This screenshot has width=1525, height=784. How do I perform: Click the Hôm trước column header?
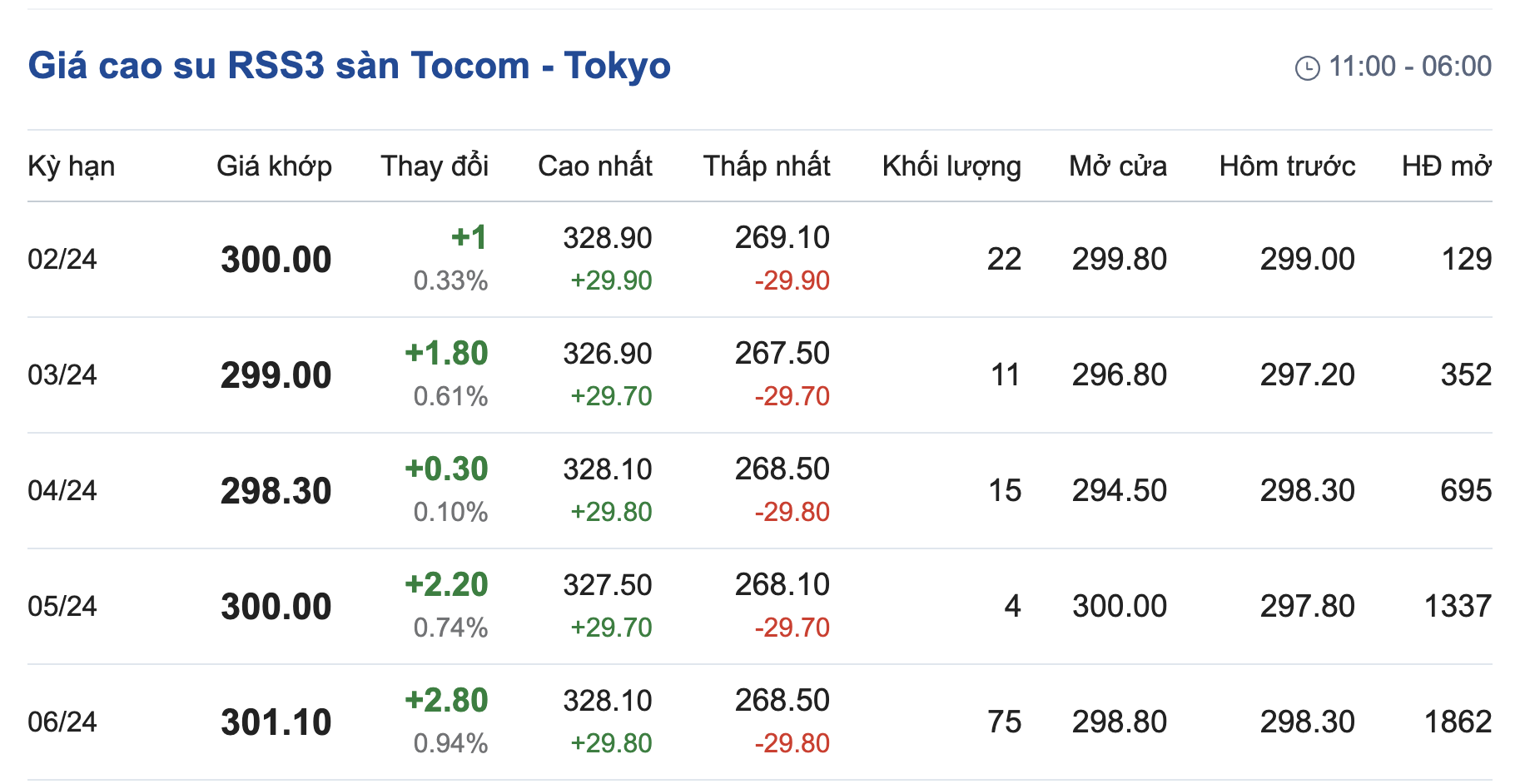point(1286,166)
